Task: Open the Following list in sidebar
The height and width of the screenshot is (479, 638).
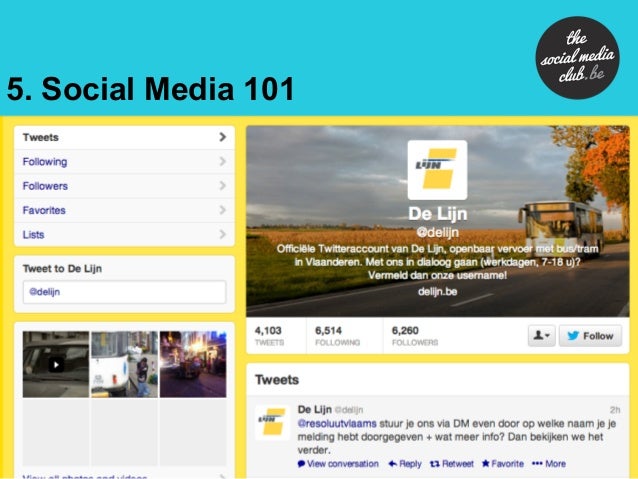Action: pos(124,162)
